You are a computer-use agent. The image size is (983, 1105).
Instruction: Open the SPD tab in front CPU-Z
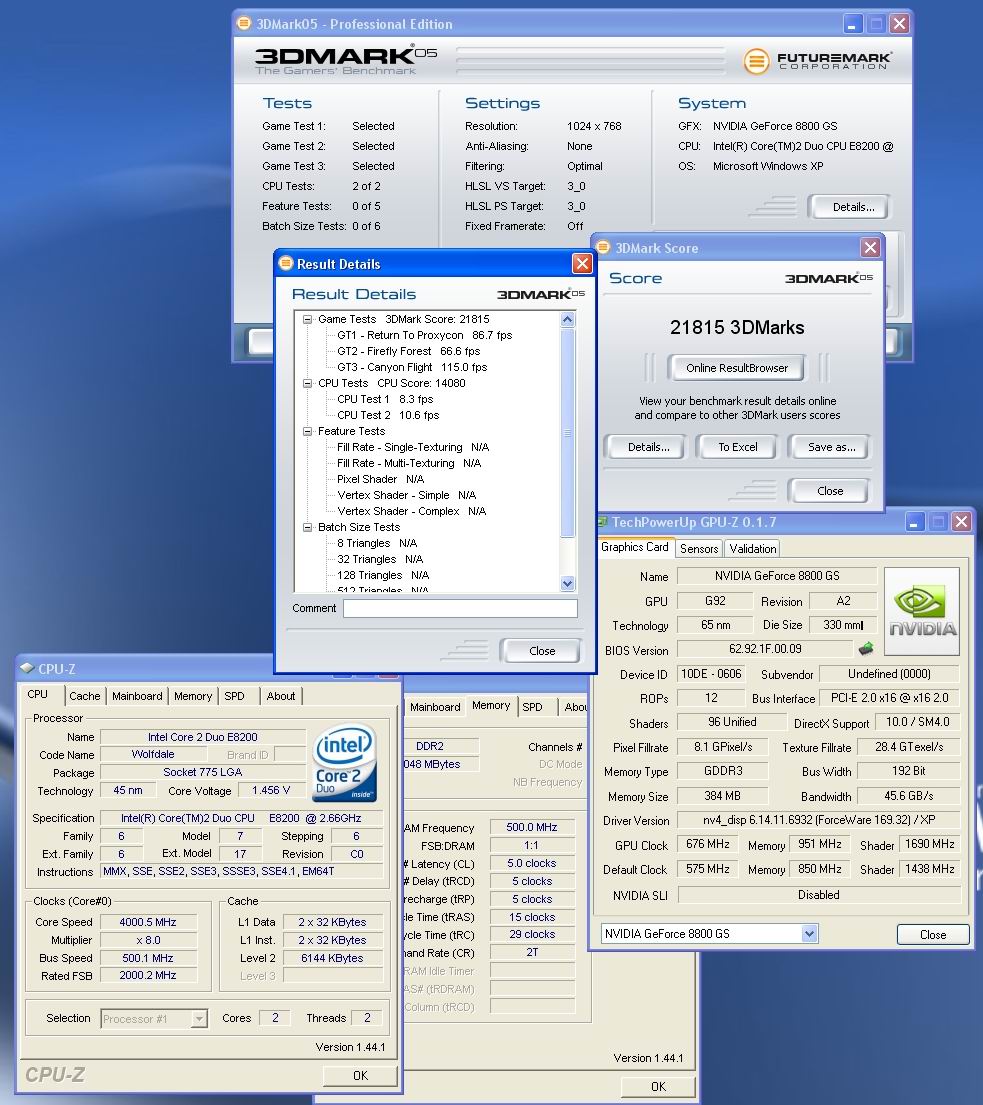click(235, 696)
